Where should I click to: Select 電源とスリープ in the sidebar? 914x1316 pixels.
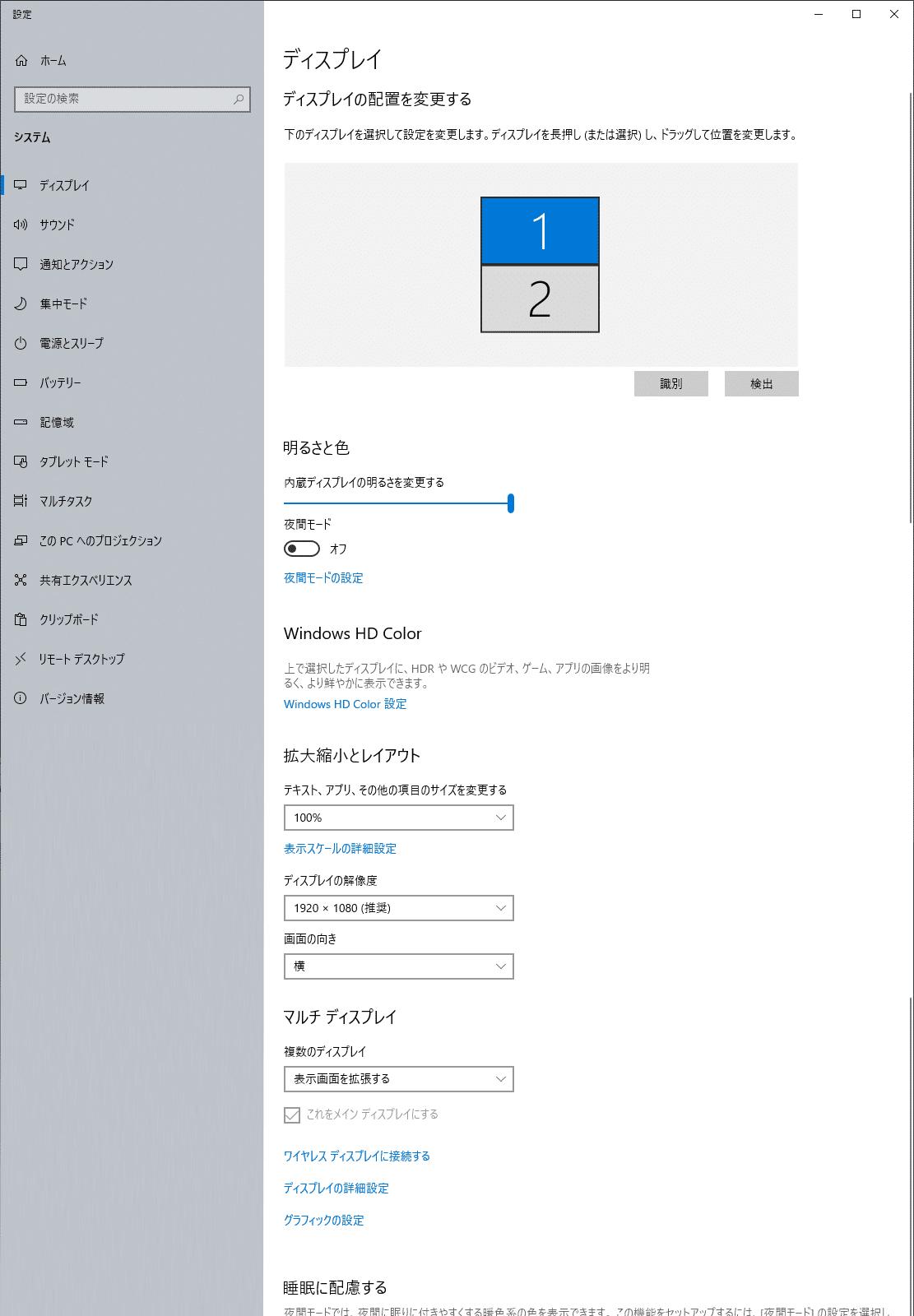pos(72,343)
